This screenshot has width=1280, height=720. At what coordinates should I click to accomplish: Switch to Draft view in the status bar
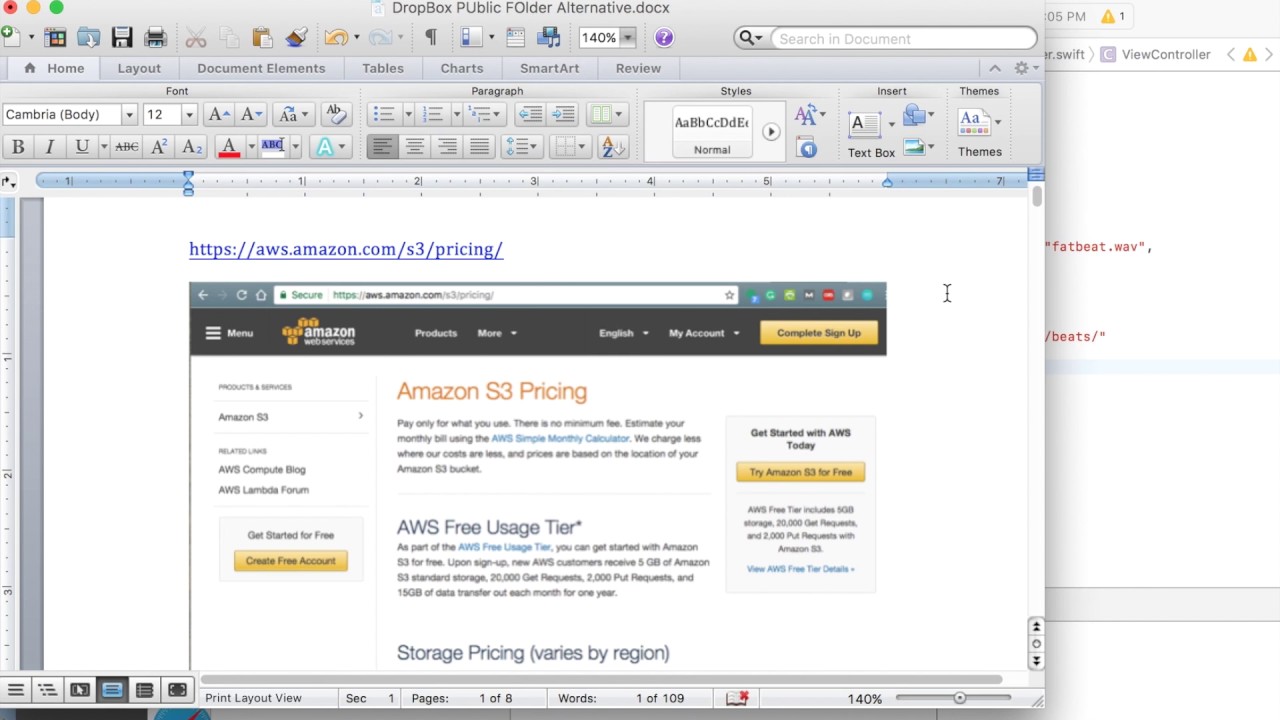pyautogui.click(x=16, y=690)
